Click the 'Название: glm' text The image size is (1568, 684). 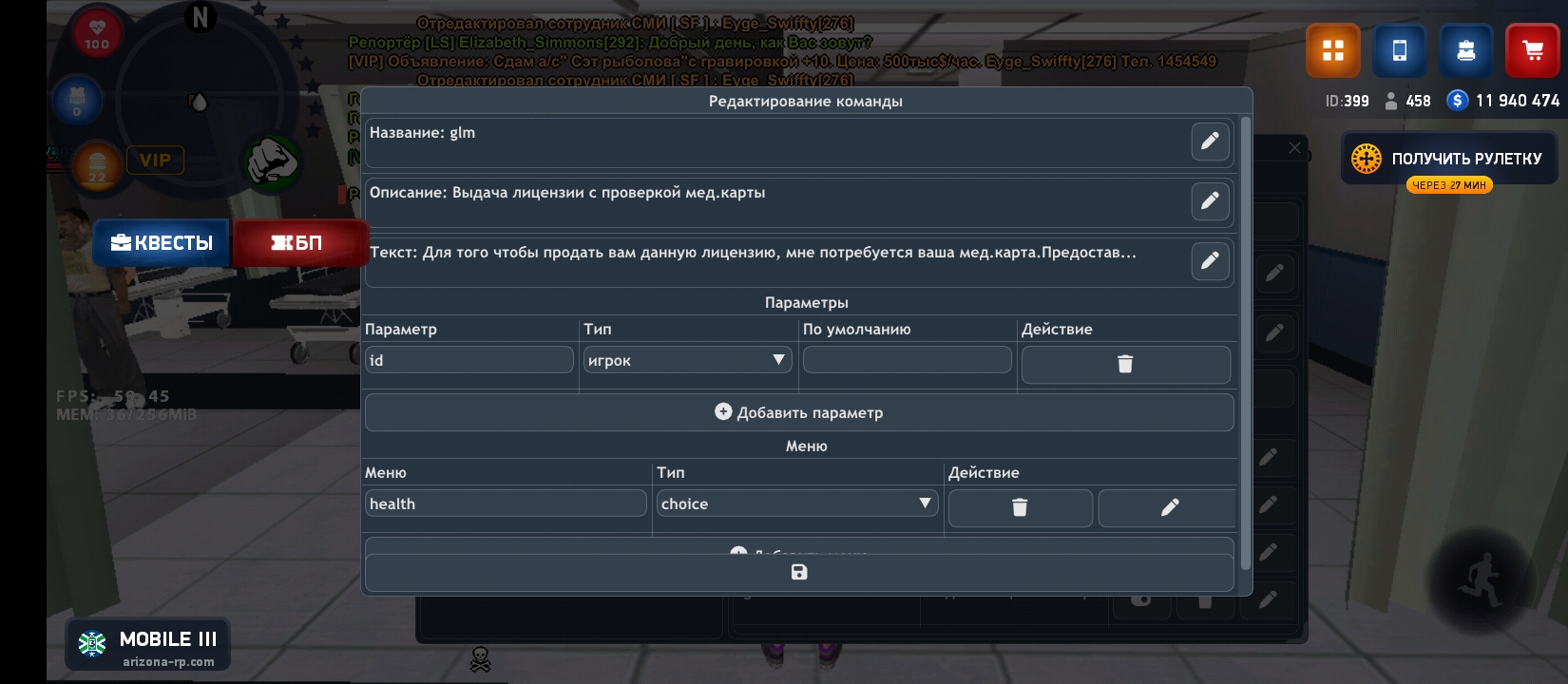422,133
